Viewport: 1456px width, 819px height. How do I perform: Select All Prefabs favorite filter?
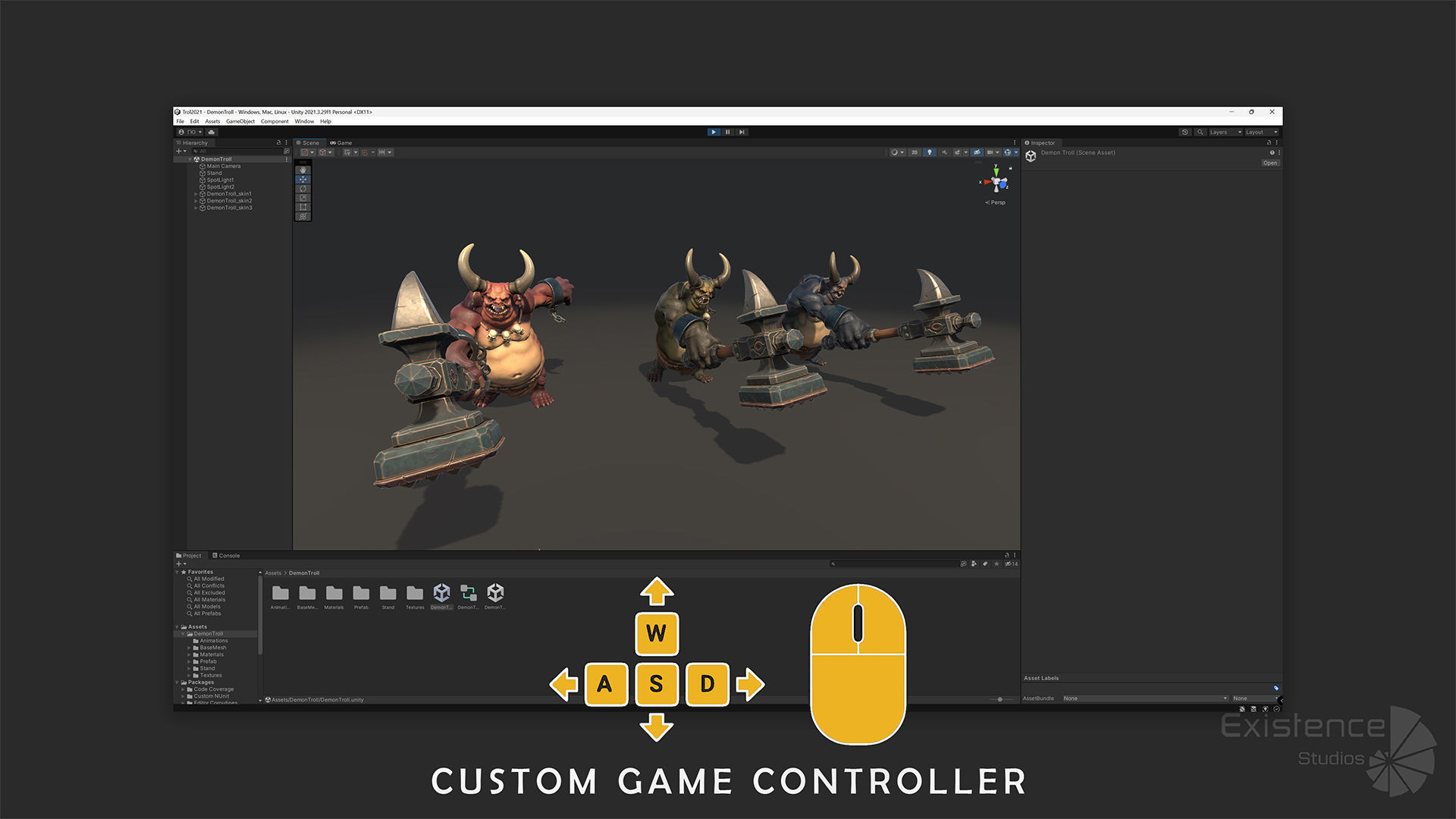click(207, 613)
